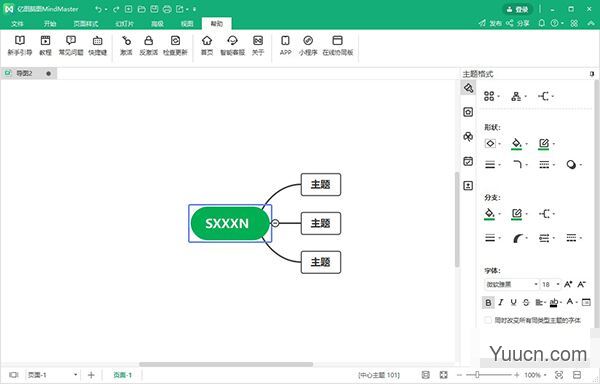
Task: Switch to the 页面样式 ribbon tab
Action: (x=86, y=24)
